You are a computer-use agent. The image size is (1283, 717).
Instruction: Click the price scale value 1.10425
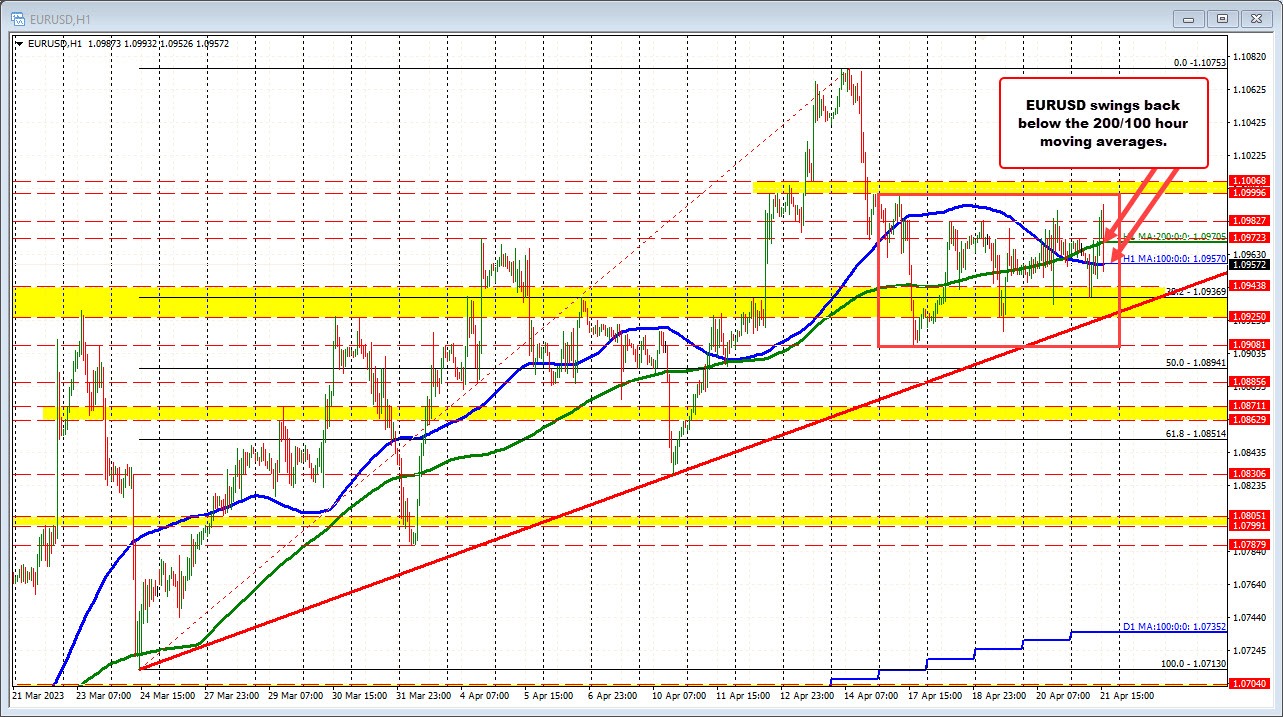coord(1252,123)
